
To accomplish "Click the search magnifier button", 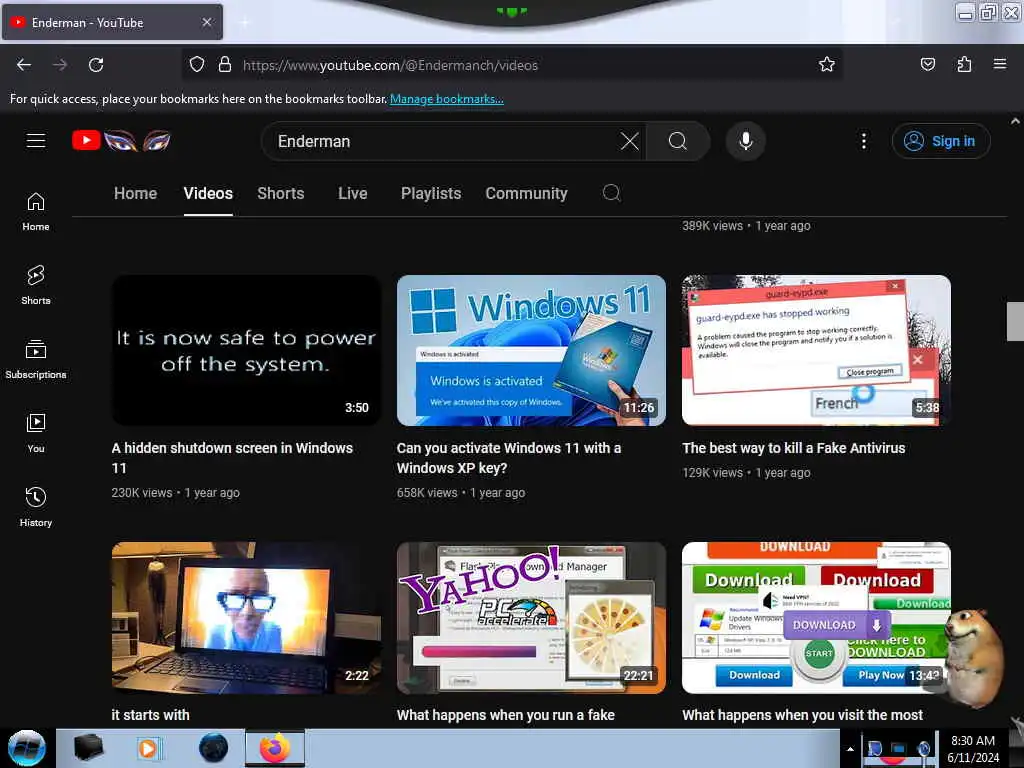I will (x=678, y=141).
